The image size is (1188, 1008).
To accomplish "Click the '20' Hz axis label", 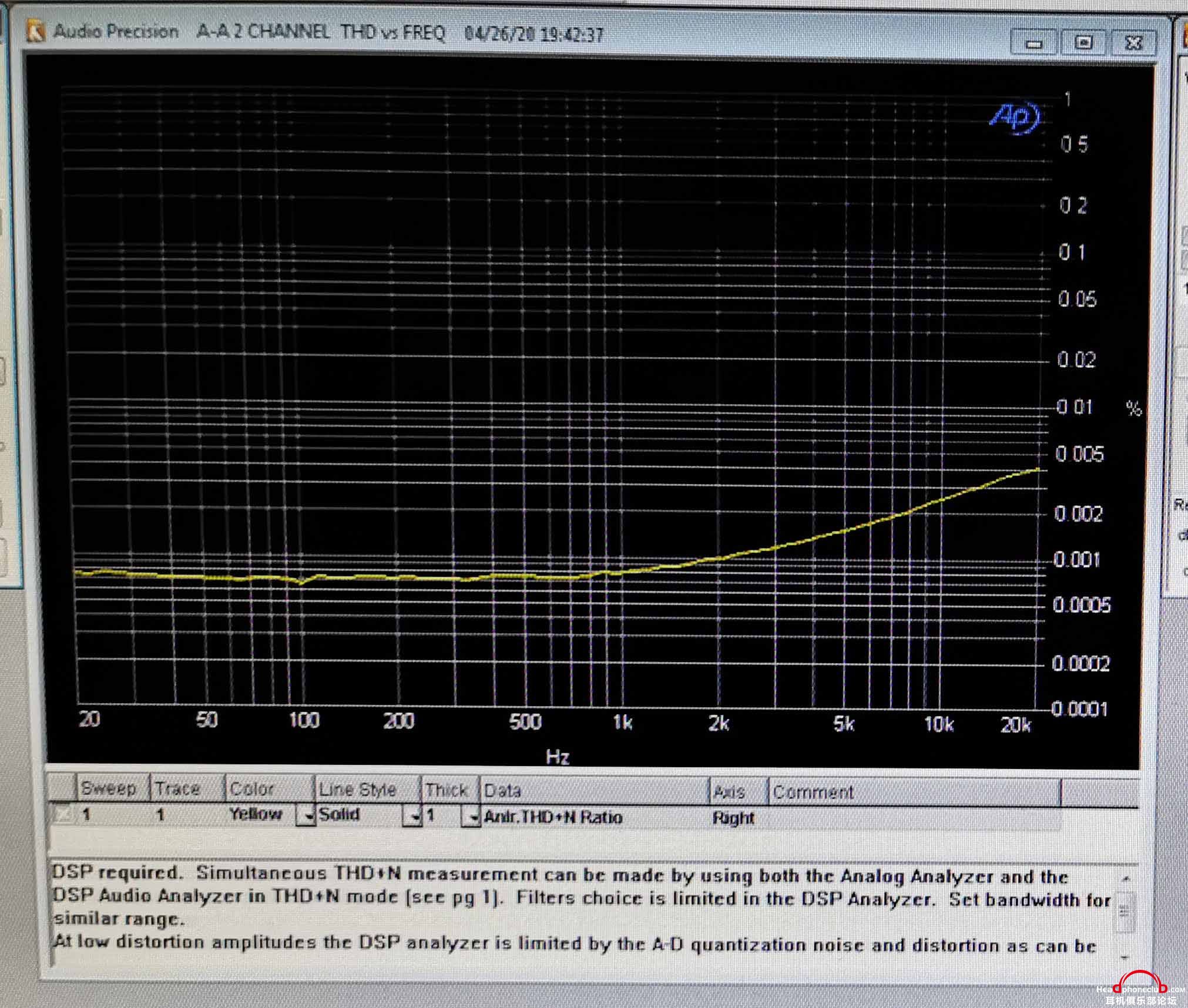I will [89, 719].
